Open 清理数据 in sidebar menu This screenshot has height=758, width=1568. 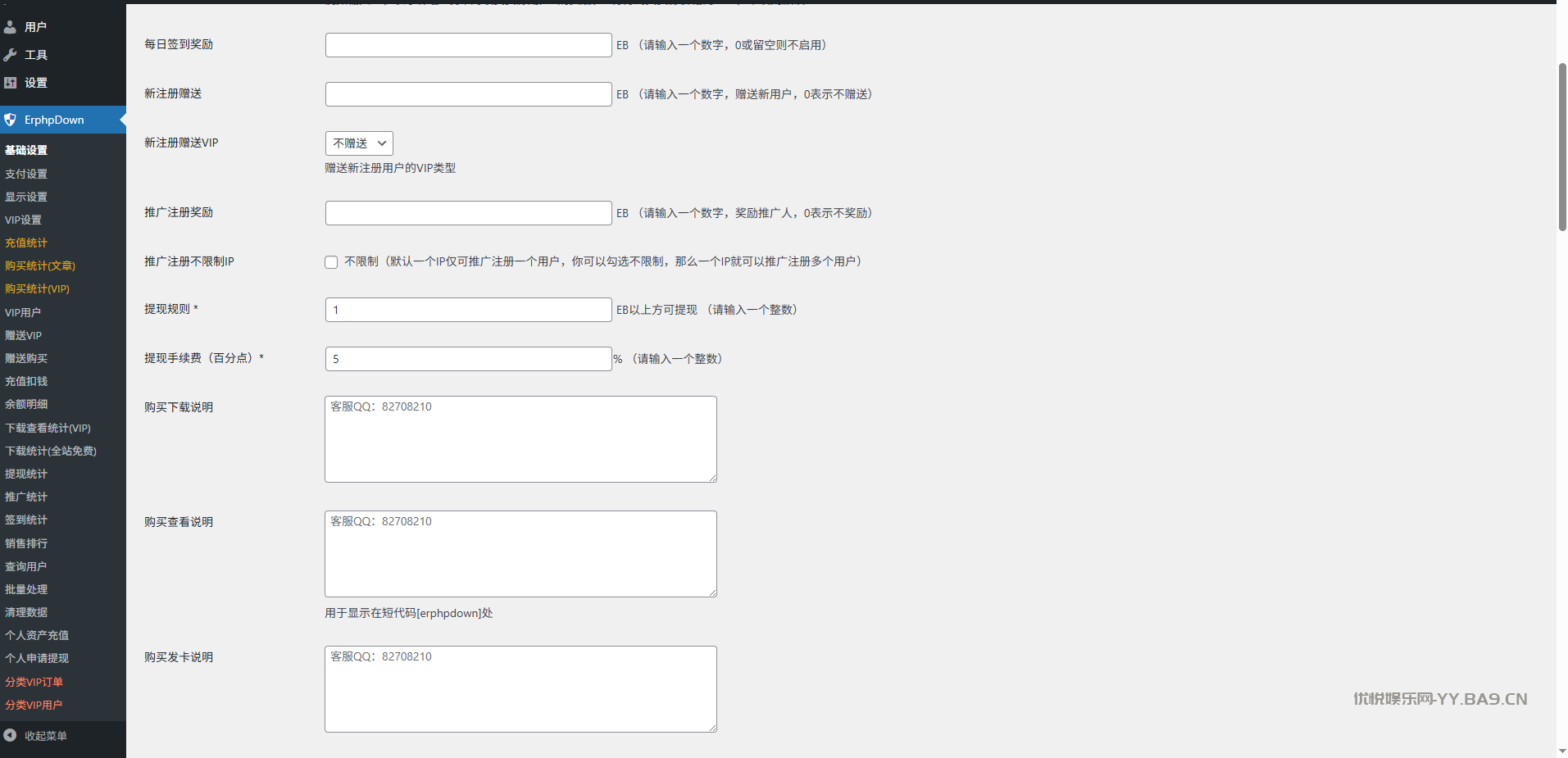pos(26,612)
